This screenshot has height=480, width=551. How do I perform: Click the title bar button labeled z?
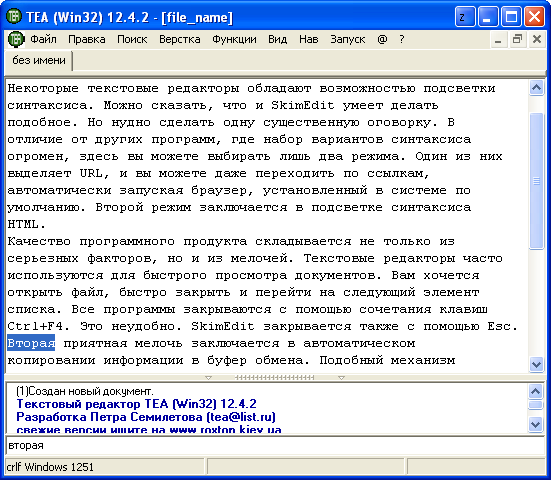click(465, 17)
